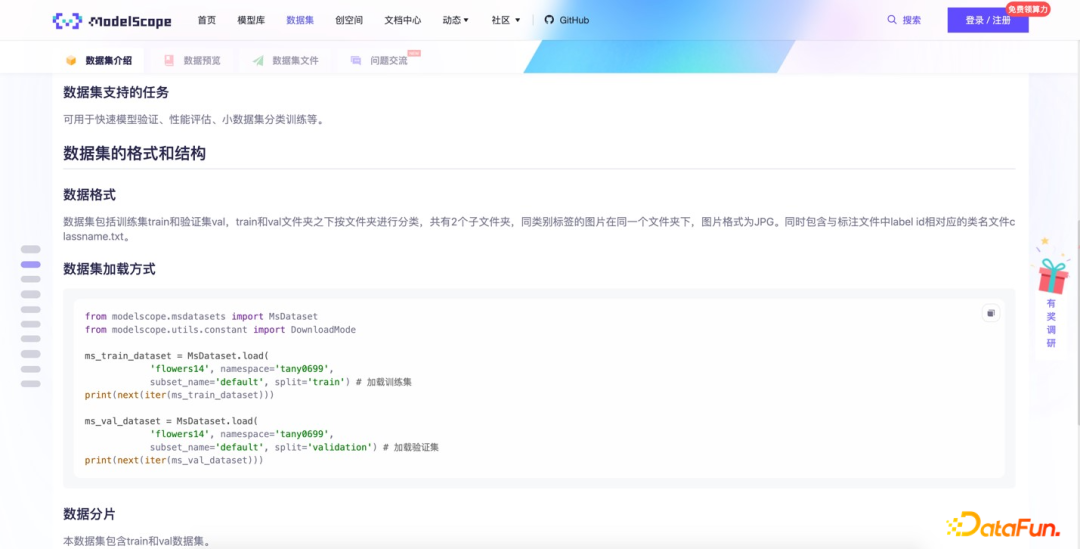Click the last outline navigation pill

pyautogui.click(x=30, y=384)
